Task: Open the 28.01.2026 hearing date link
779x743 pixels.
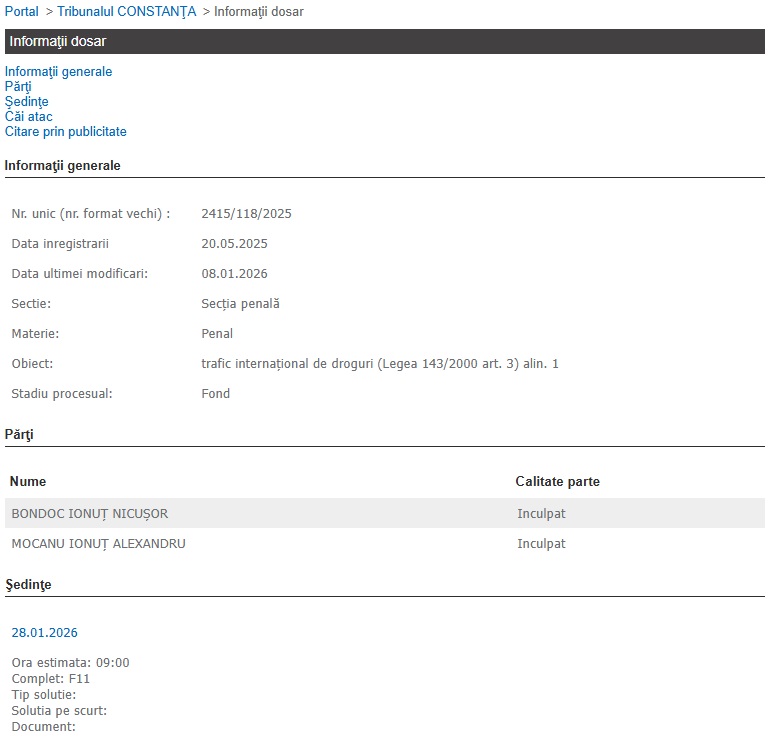Action: point(44,633)
